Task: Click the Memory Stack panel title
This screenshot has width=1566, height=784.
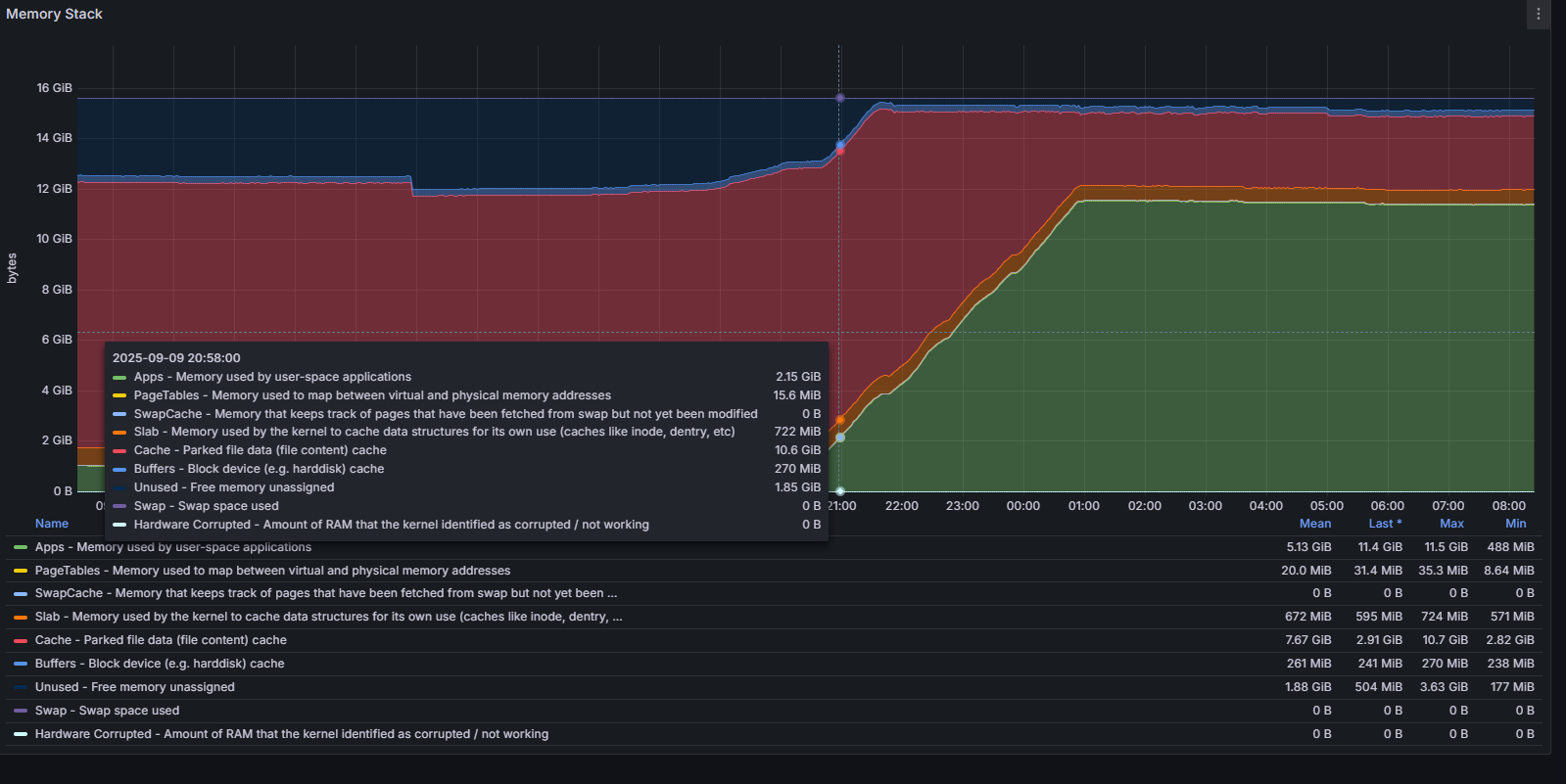Action: click(54, 14)
